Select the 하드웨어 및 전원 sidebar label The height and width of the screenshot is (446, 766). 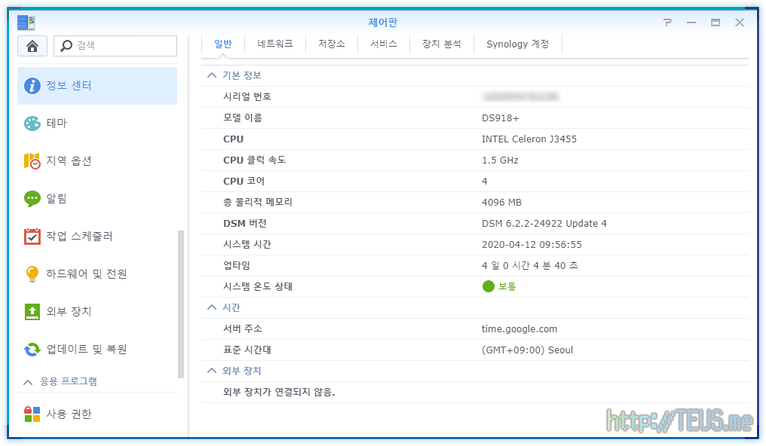[x=86, y=274]
